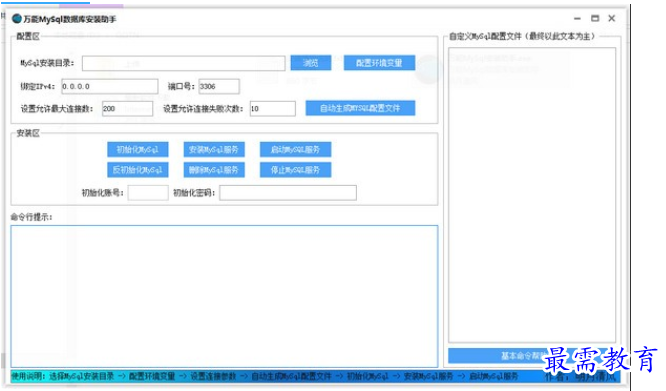666x391 pixels.
Task: Minimize the 万能MySql数据库安装助手 window
Action: tap(577, 18)
